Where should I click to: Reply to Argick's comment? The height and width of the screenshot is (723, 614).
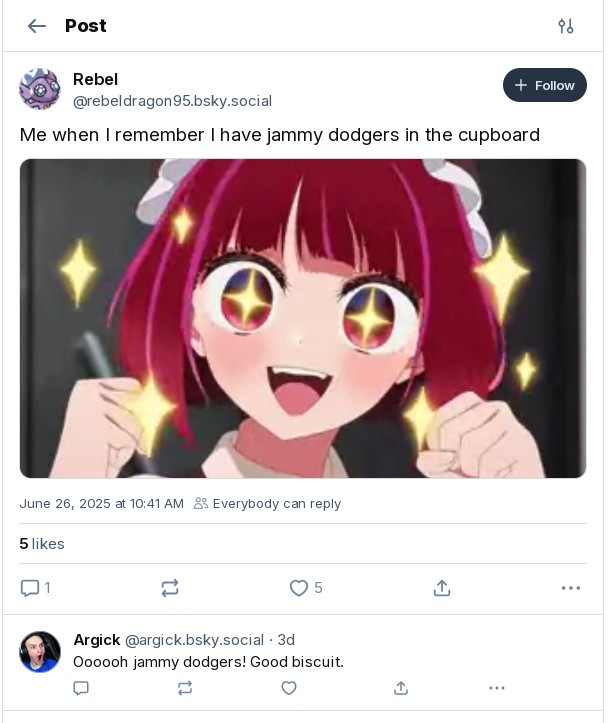pyautogui.click(x=81, y=688)
